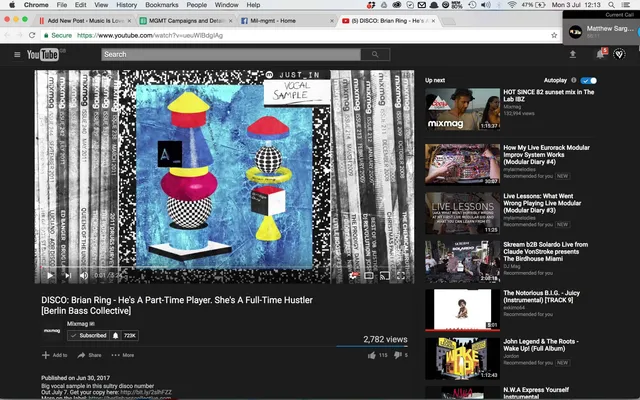640x400 pixels.
Task: Open the Apple menu
Action: point(12,5)
